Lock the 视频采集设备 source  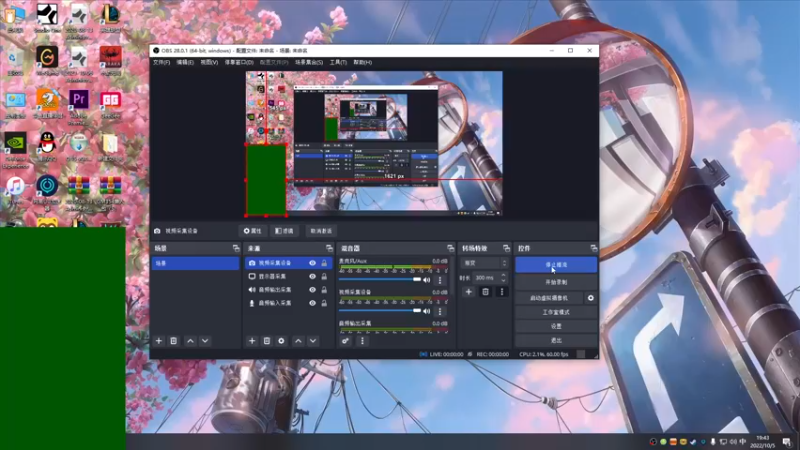pyautogui.click(x=324, y=263)
